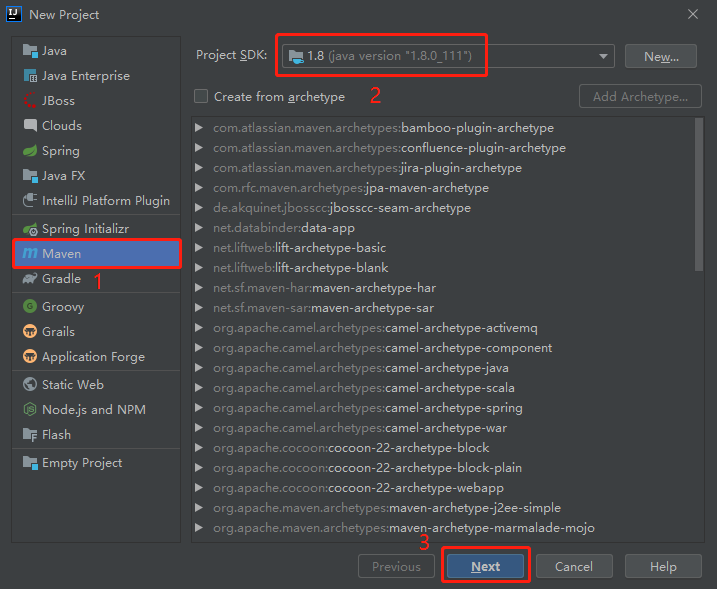
Task: Click the archetype list vertical scrollbar
Action: coord(699,194)
